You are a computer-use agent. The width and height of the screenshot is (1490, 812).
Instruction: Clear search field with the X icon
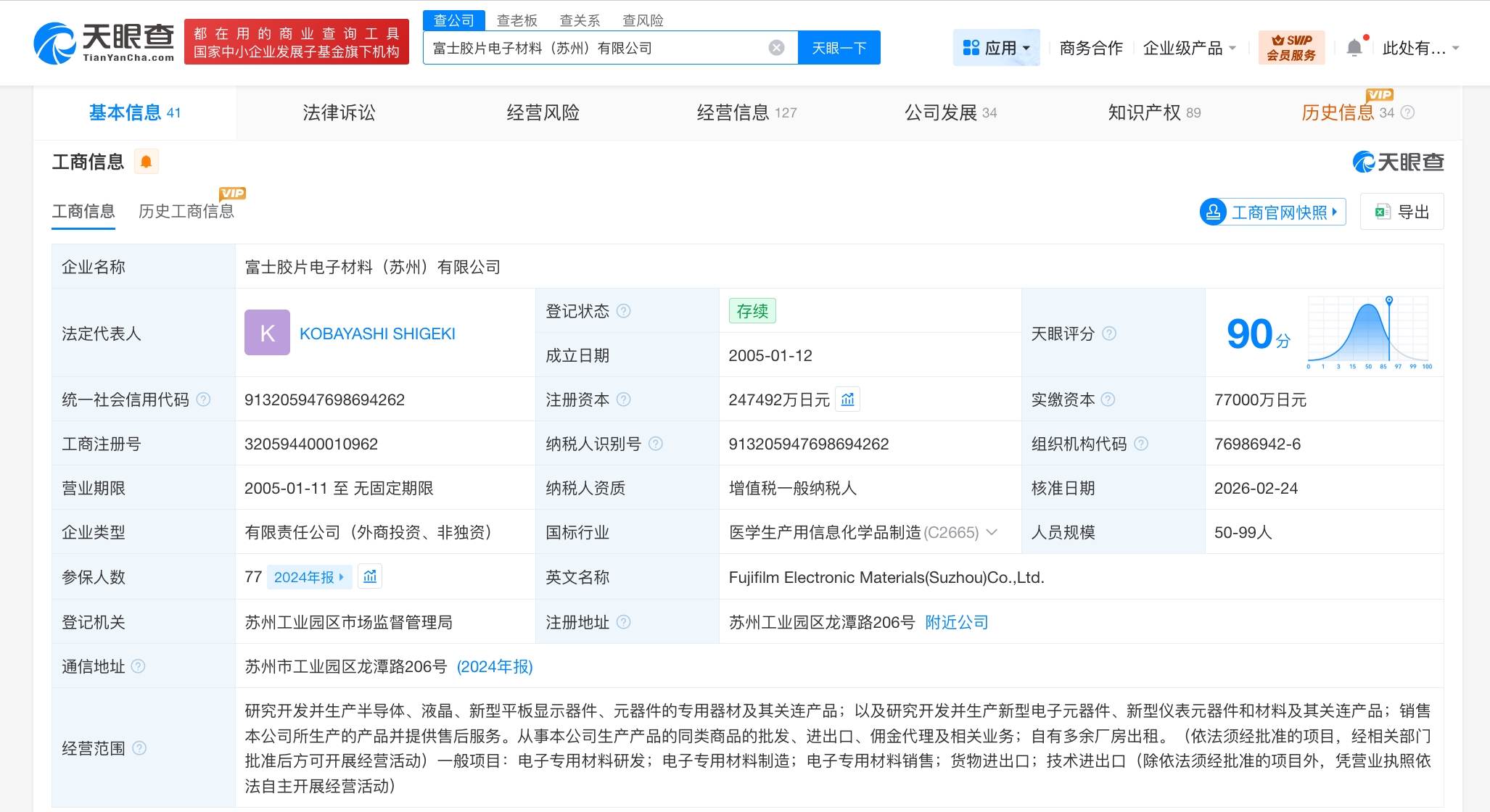click(776, 48)
